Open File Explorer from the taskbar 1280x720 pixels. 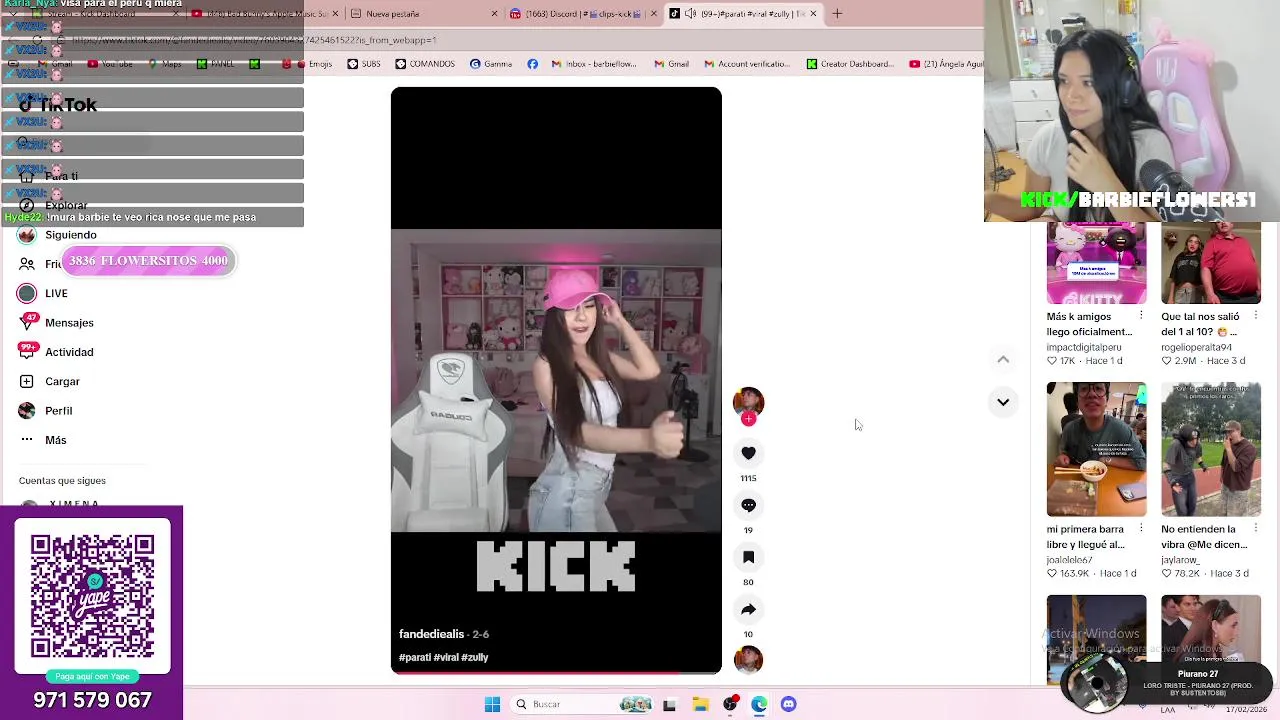click(x=700, y=704)
